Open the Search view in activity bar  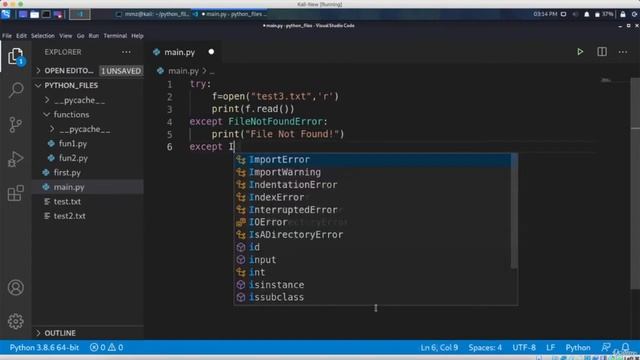16,90
